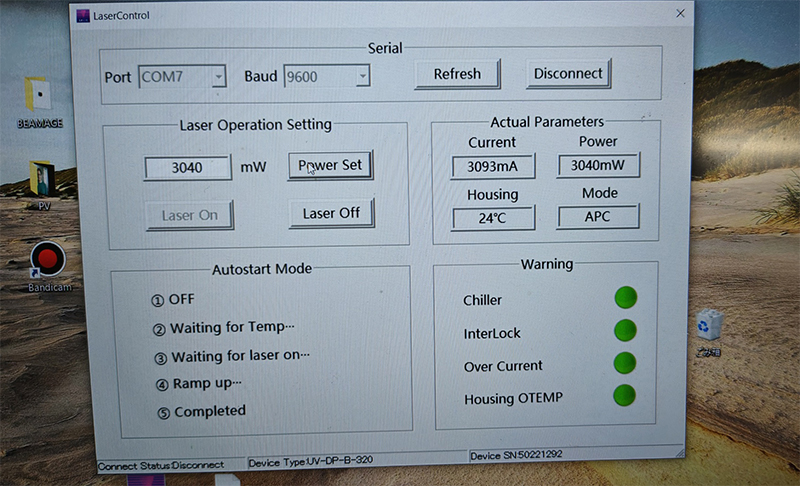Click the greyed-out Laser On button
Screen dimensions: 800x486
point(189,215)
